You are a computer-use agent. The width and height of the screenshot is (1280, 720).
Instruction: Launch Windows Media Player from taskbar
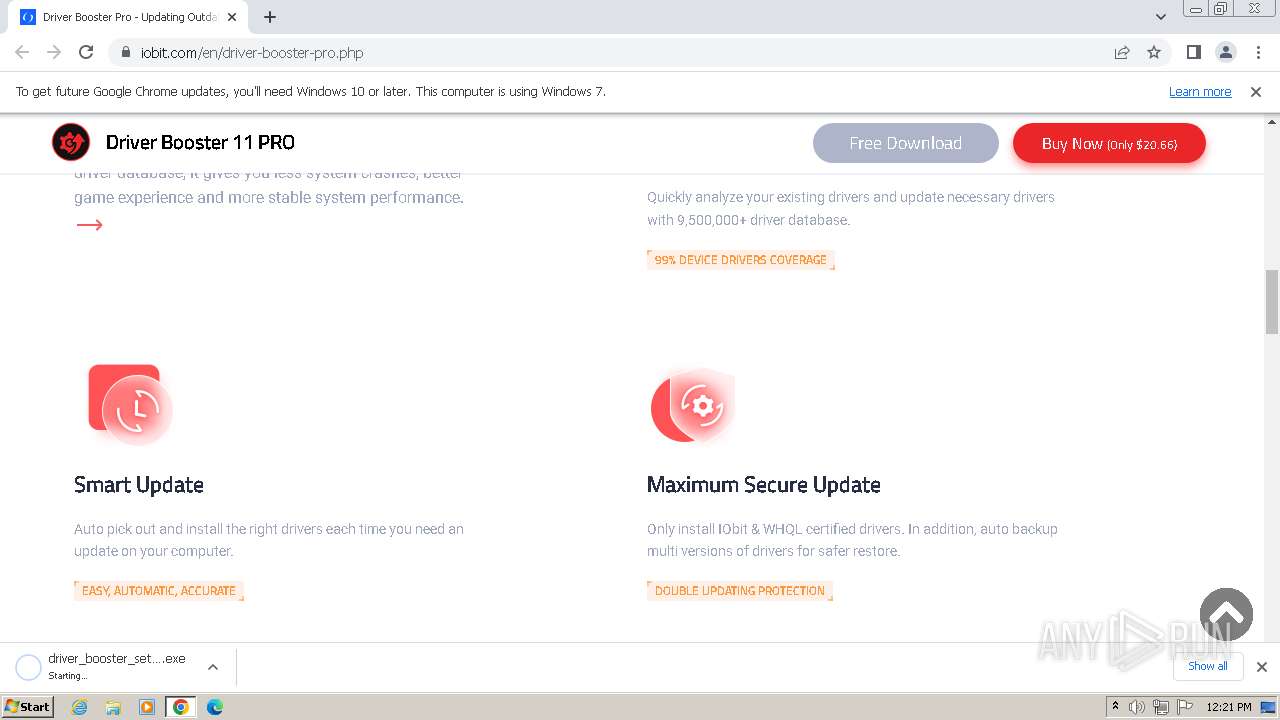147,707
